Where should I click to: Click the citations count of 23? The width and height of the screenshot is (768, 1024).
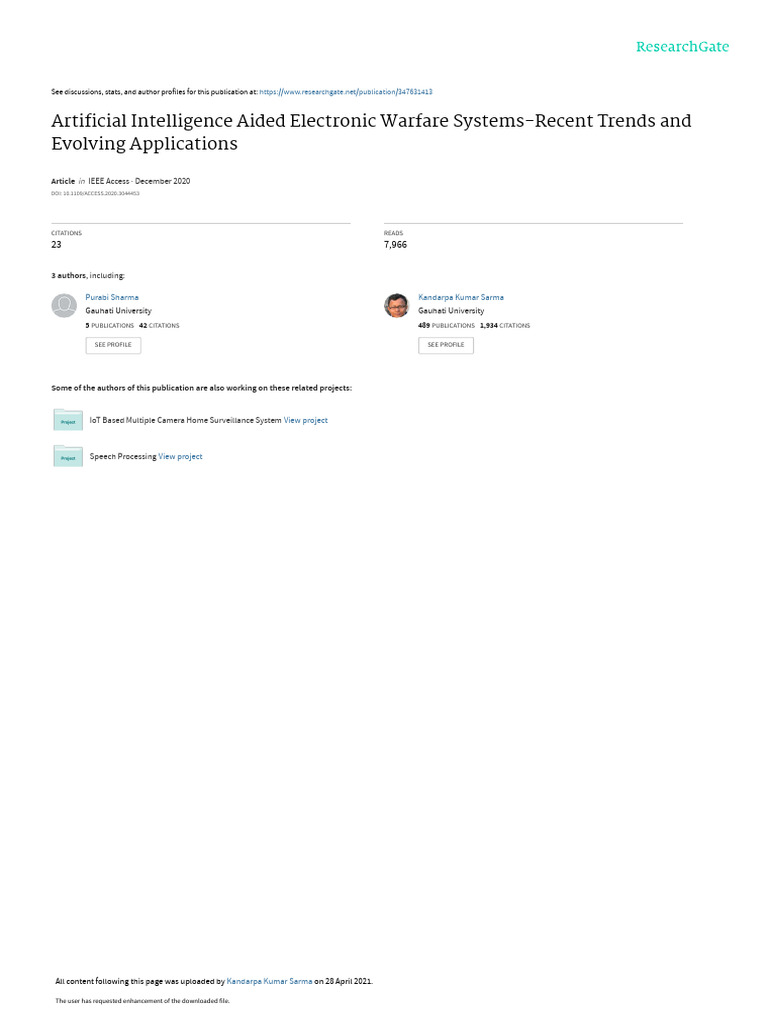tap(57, 244)
